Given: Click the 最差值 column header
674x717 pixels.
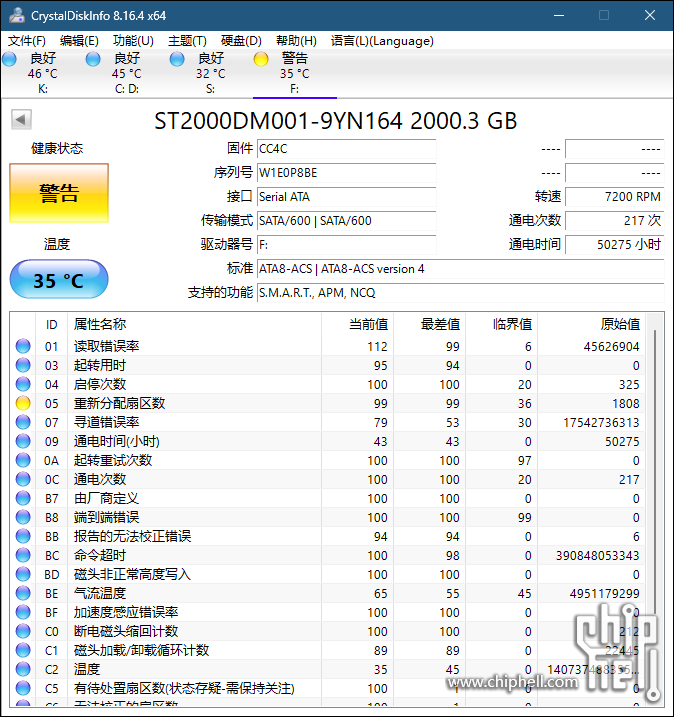Looking at the screenshot, I should pos(430,324).
